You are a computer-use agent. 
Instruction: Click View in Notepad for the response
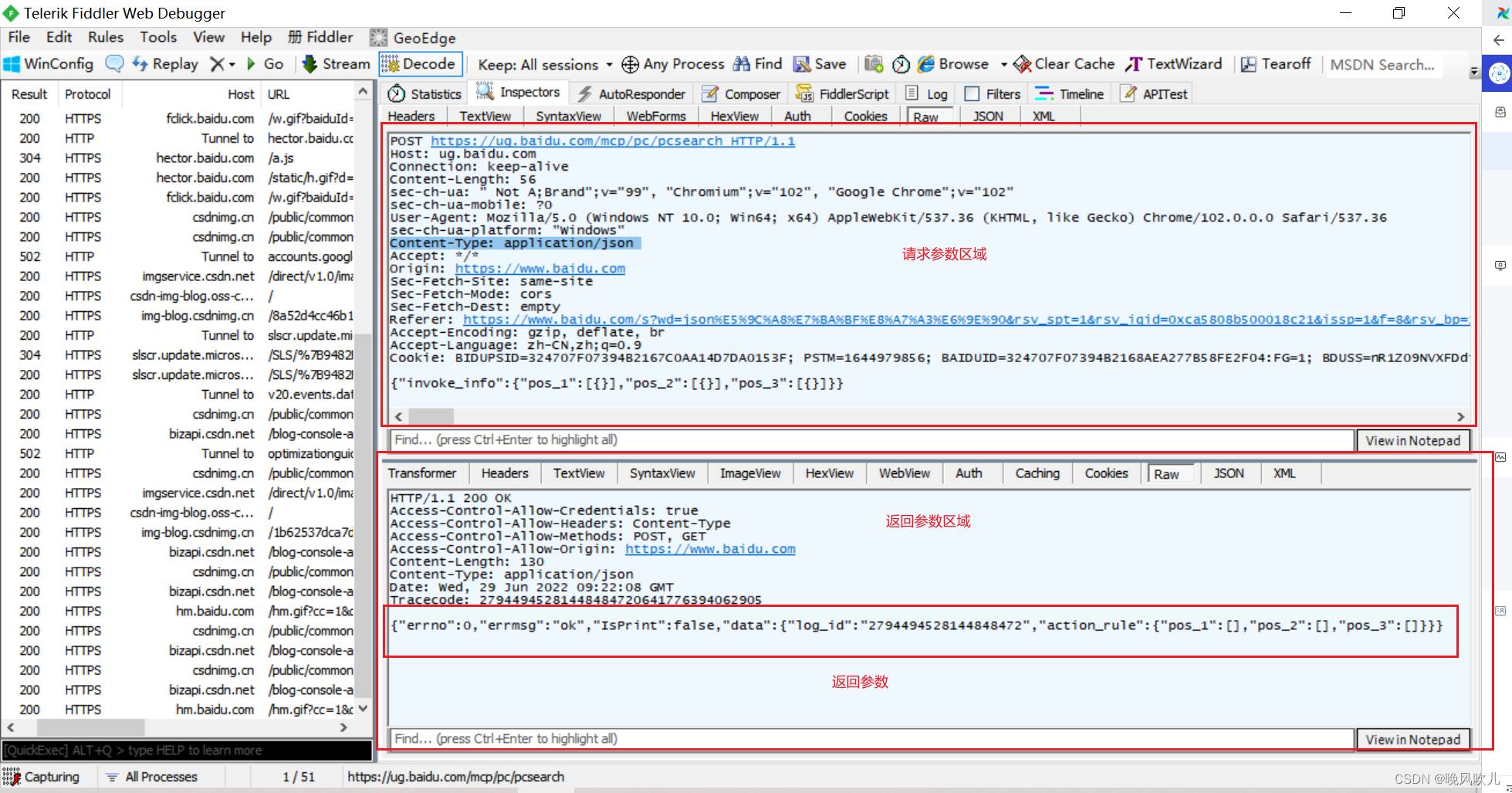coord(1413,739)
